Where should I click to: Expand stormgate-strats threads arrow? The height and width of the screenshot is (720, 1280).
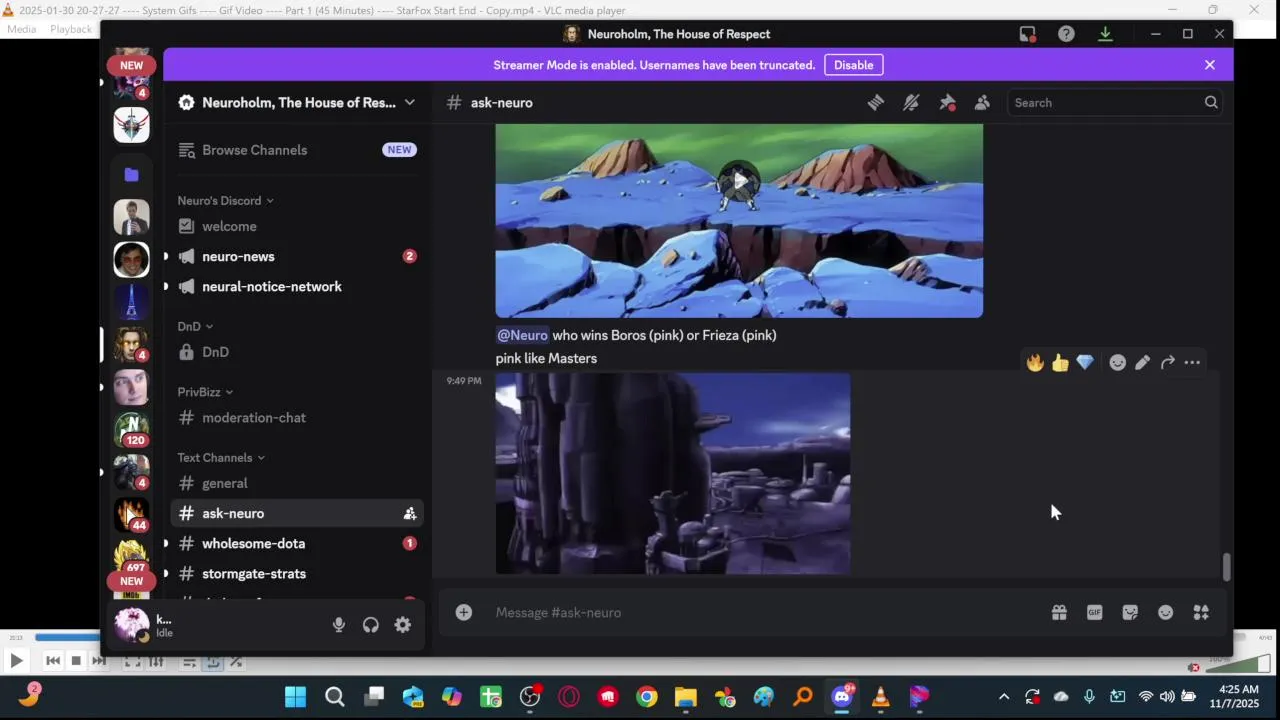point(166,574)
